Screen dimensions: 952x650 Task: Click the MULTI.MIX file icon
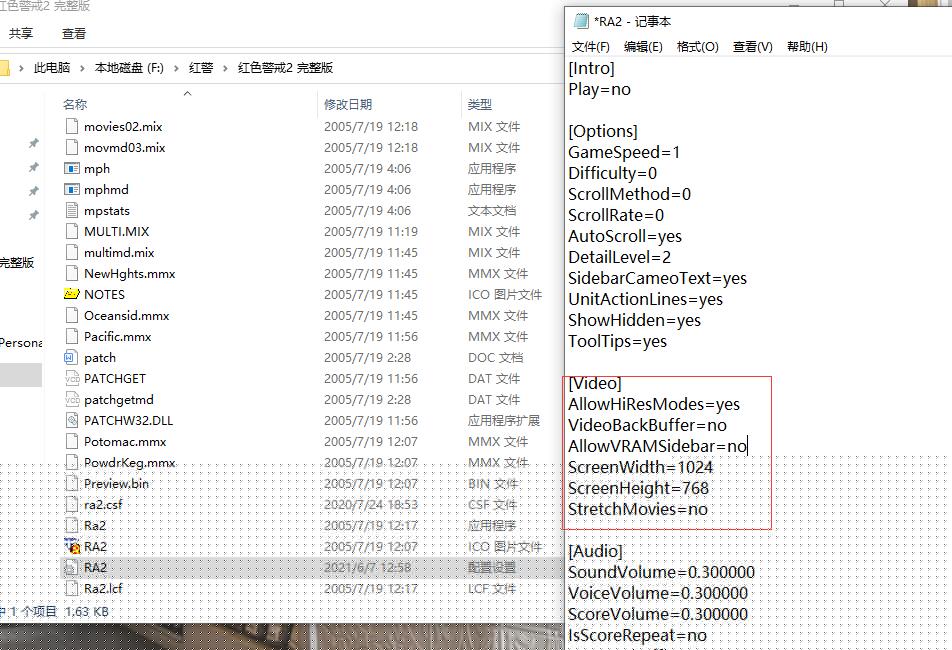tap(72, 231)
